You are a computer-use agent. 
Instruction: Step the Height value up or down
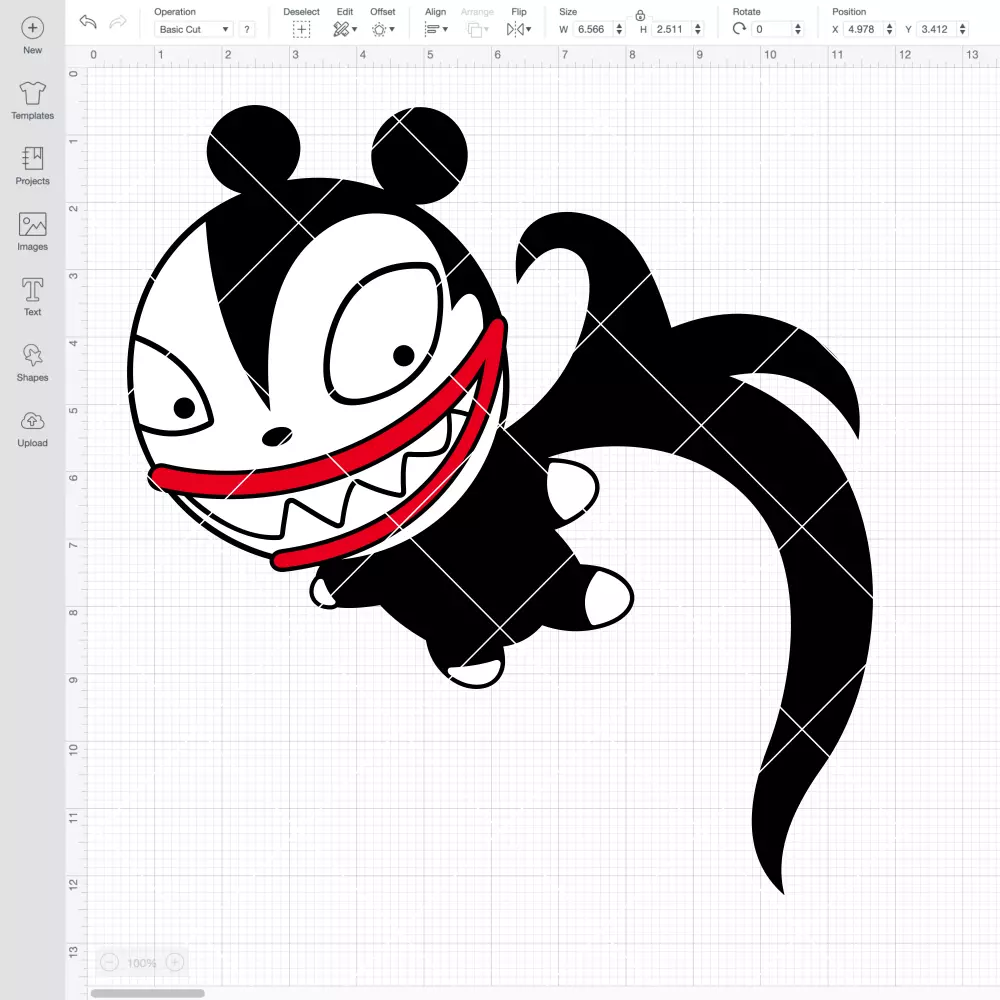698,29
